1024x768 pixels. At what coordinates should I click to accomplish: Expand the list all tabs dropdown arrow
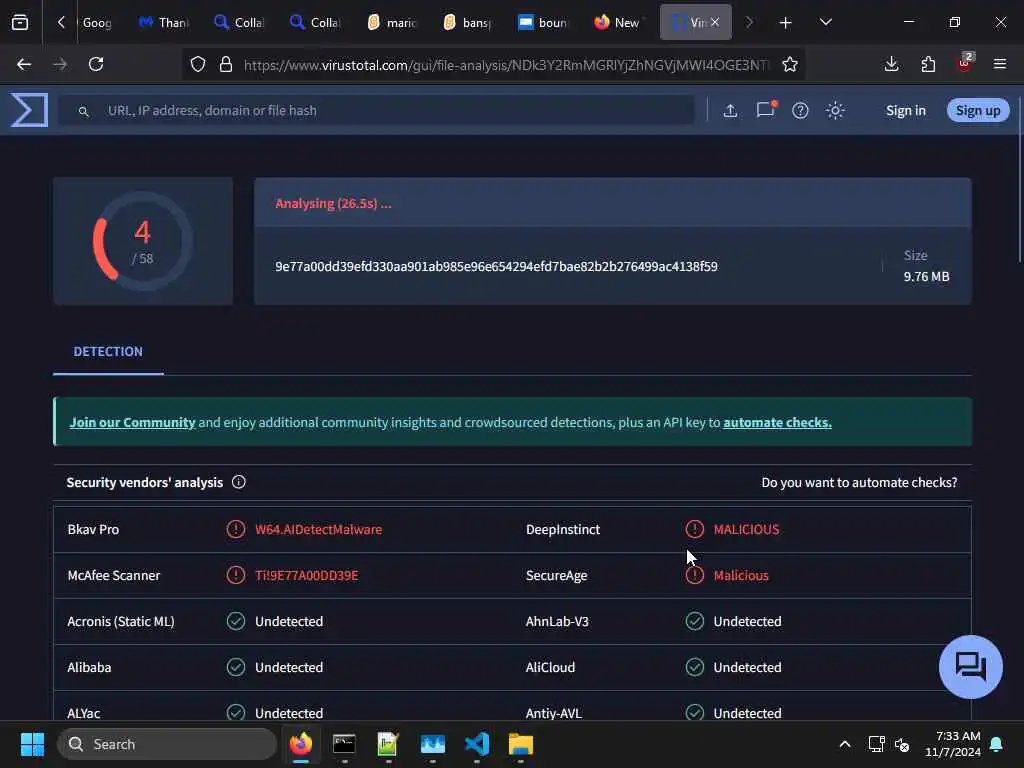(x=825, y=22)
